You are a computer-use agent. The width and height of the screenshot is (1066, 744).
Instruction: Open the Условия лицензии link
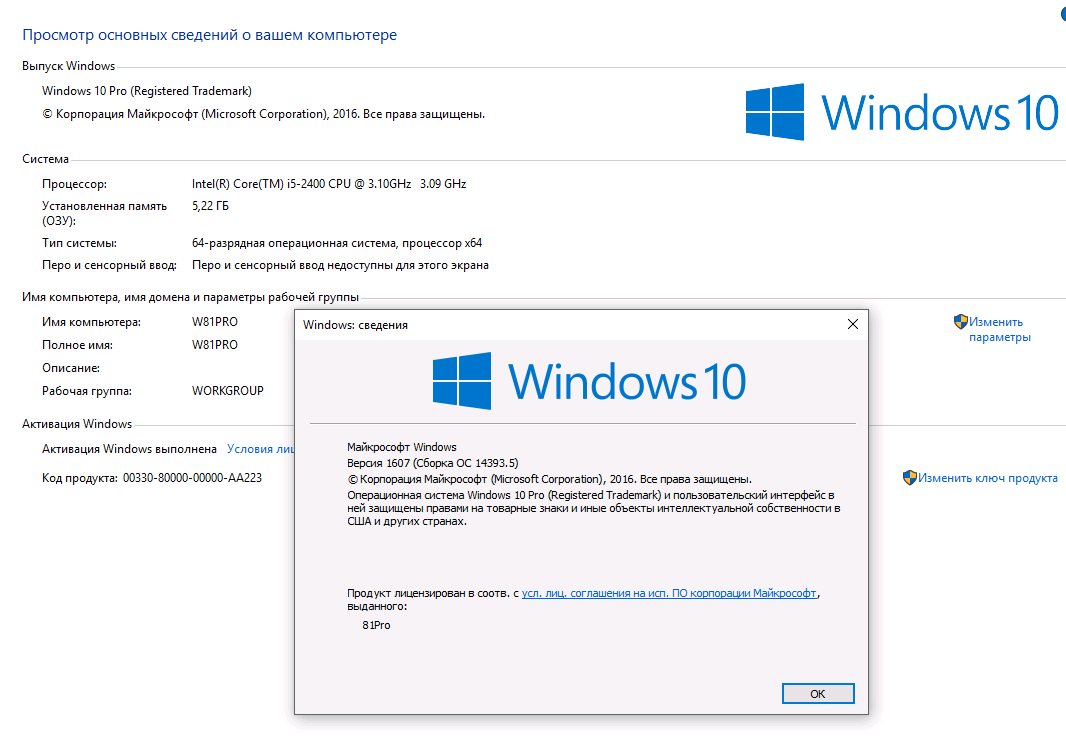(x=260, y=449)
